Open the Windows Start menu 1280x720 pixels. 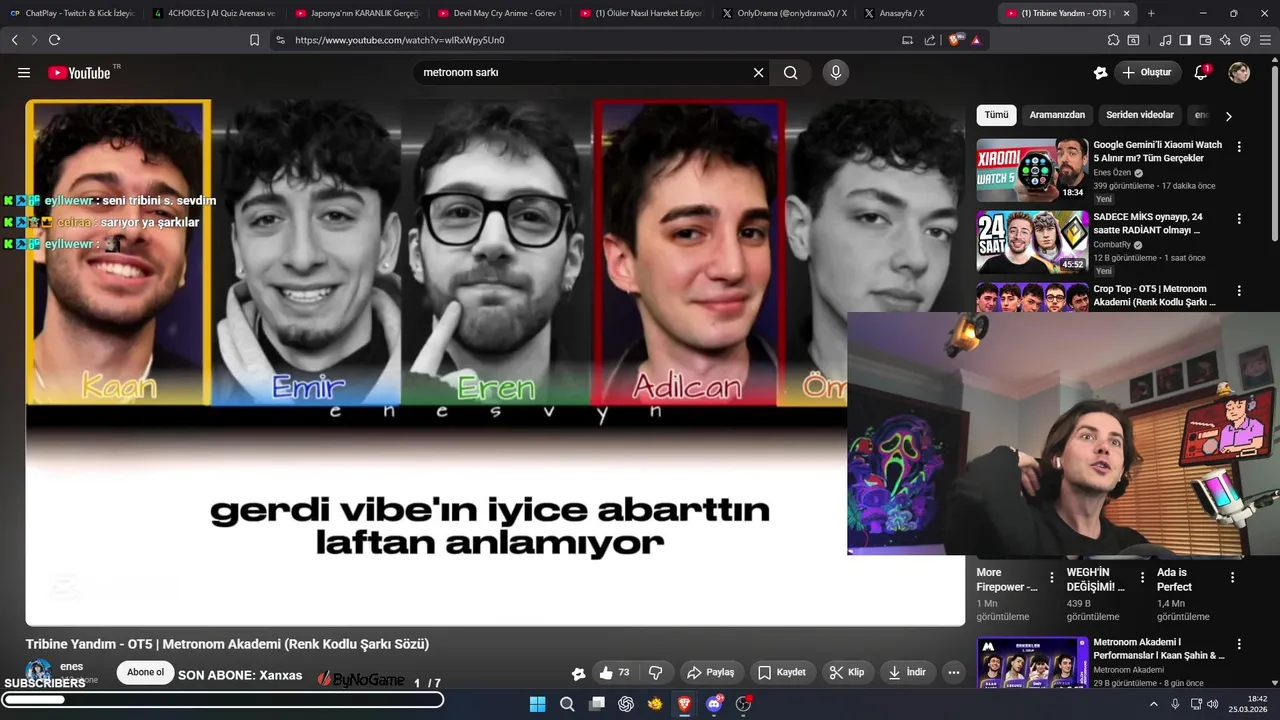pyautogui.click(x=537, y=704)
